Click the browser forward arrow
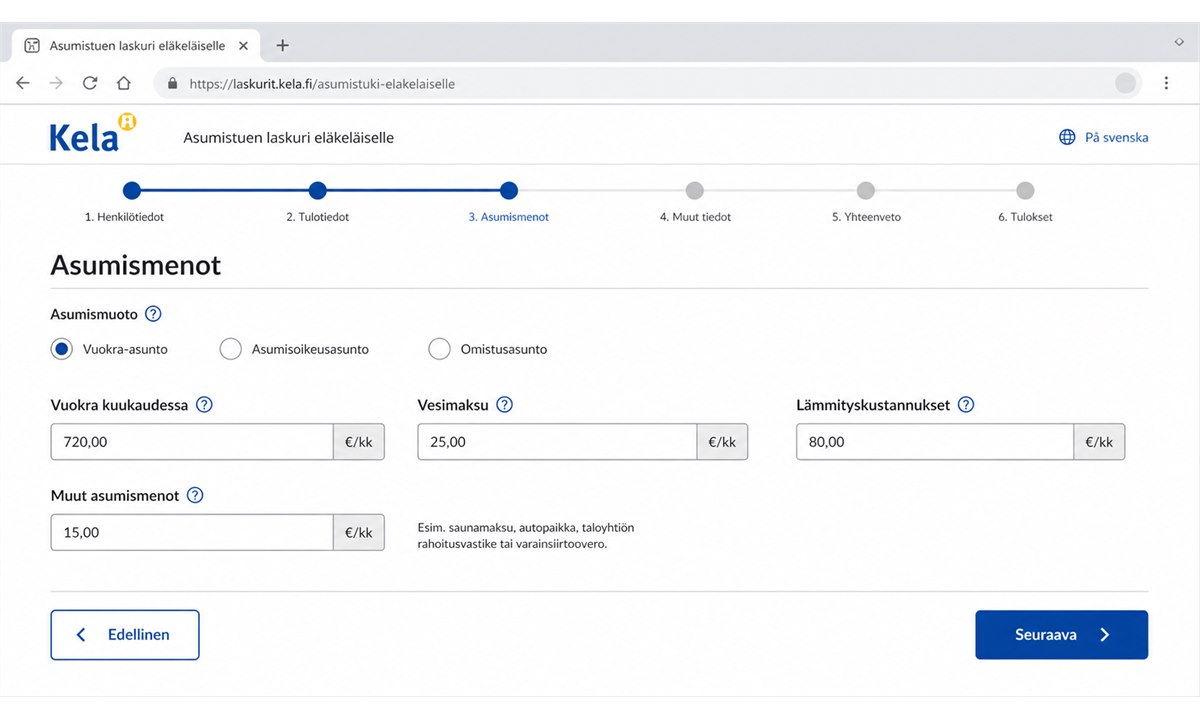 (56, 83)
